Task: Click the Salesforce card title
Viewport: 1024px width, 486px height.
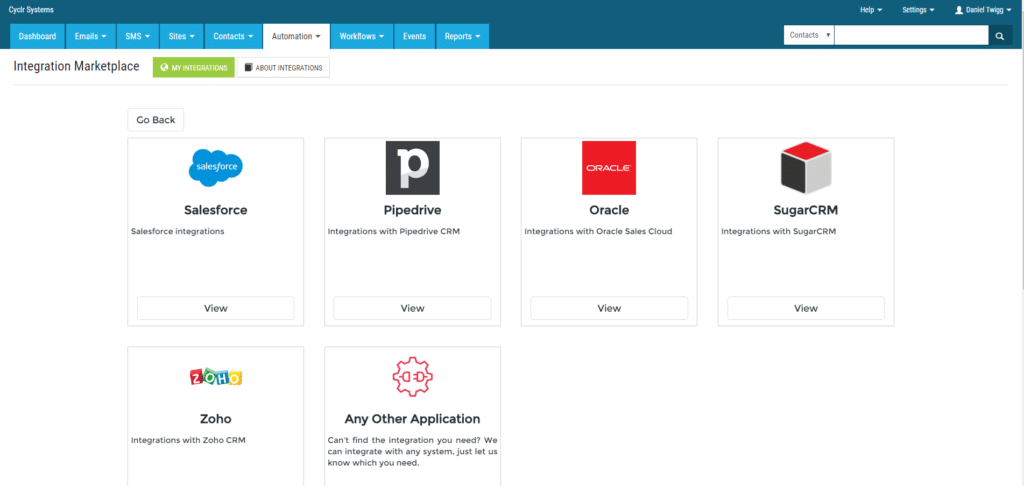Action: pyautogui.click(x=216, y=210)
